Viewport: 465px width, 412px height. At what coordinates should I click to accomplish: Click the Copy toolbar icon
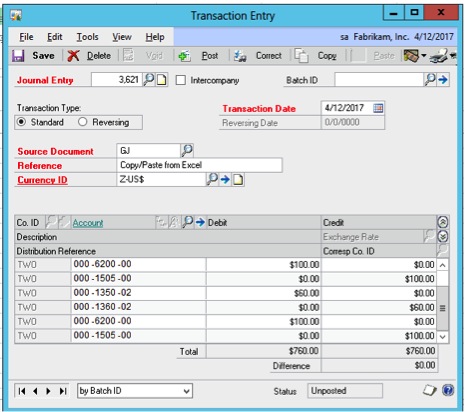(301, 56)
